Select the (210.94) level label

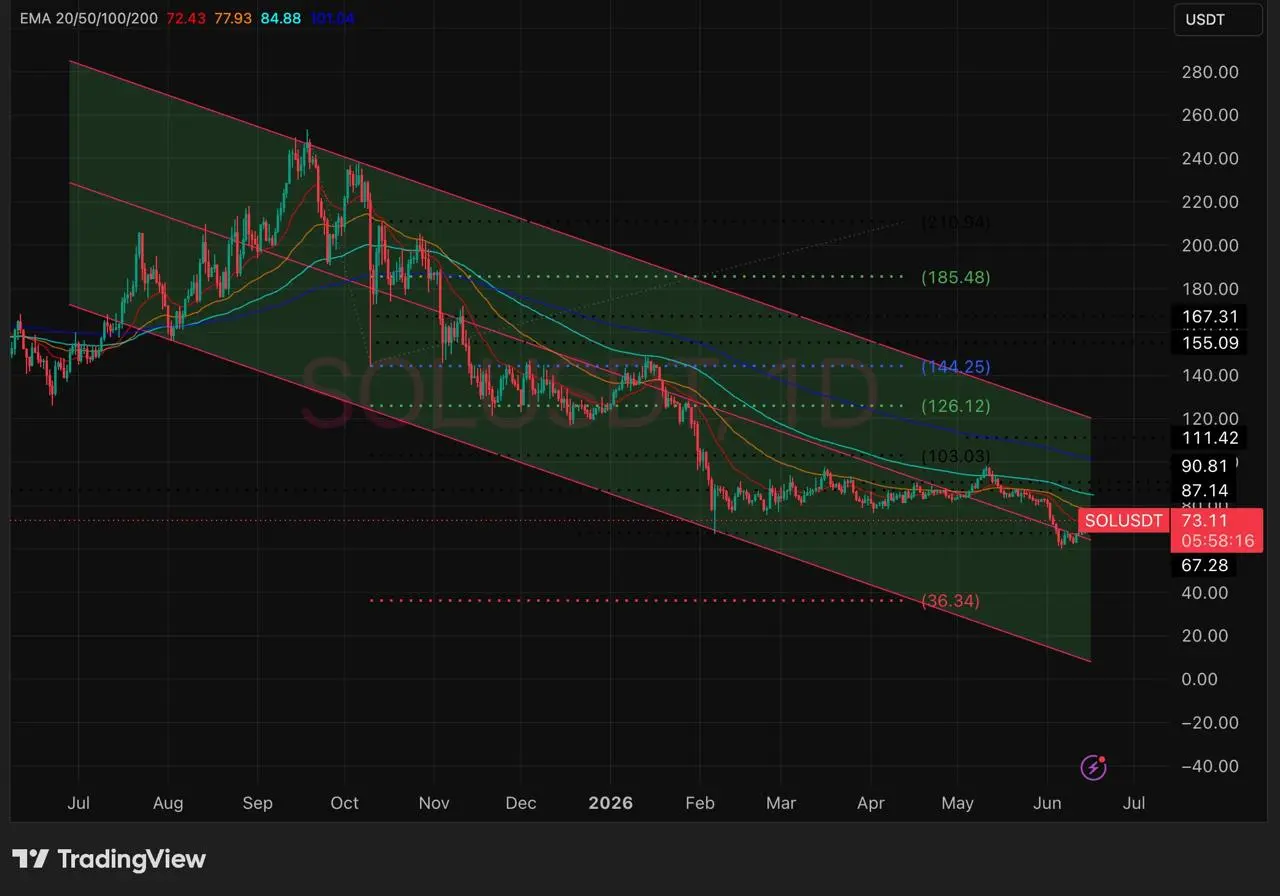(x=955, y=222)
